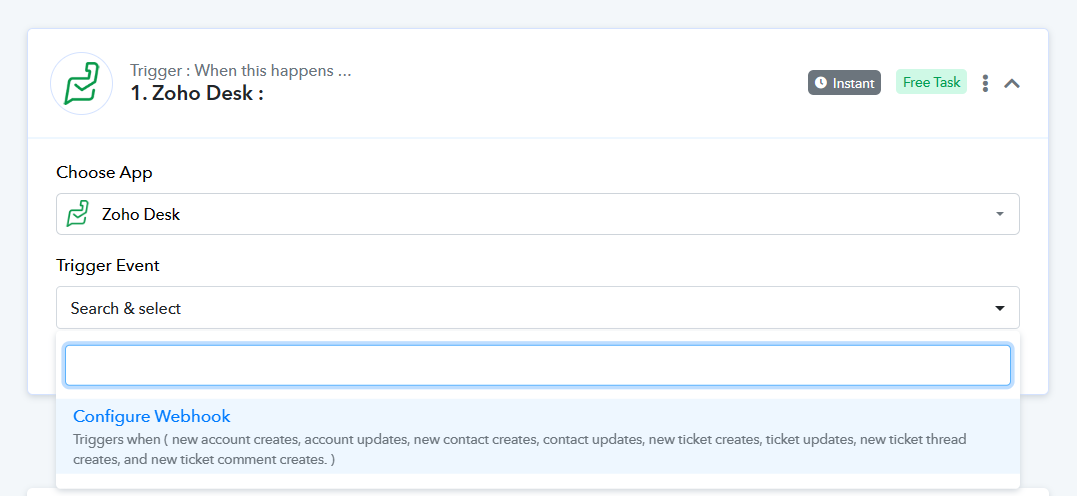This screenshot has width=1077, height=496.
Task: Collapse the trigger step with the up chevron
Action: click(x=1012, y=83)
